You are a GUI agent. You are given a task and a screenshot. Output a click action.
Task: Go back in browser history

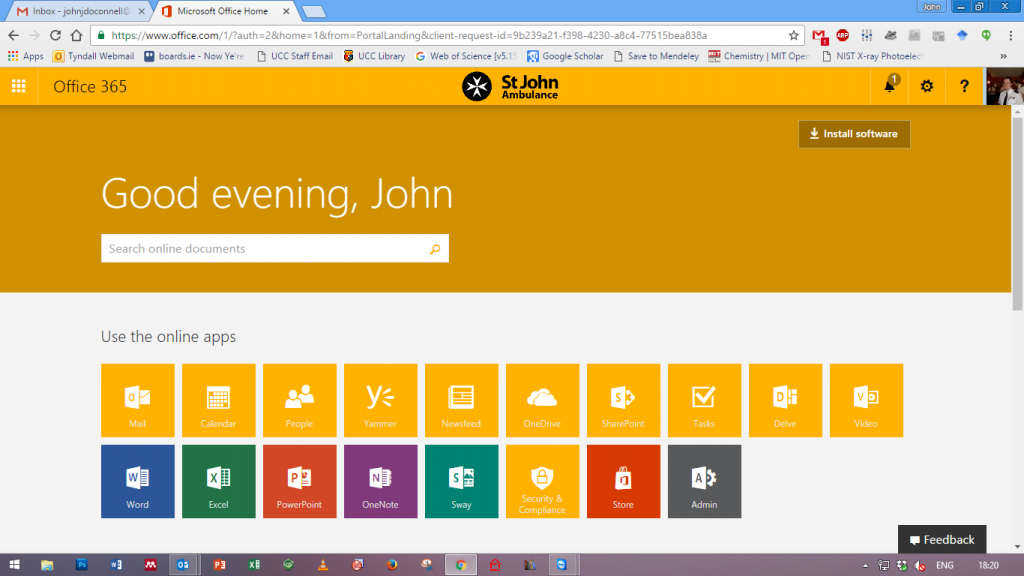13,35
